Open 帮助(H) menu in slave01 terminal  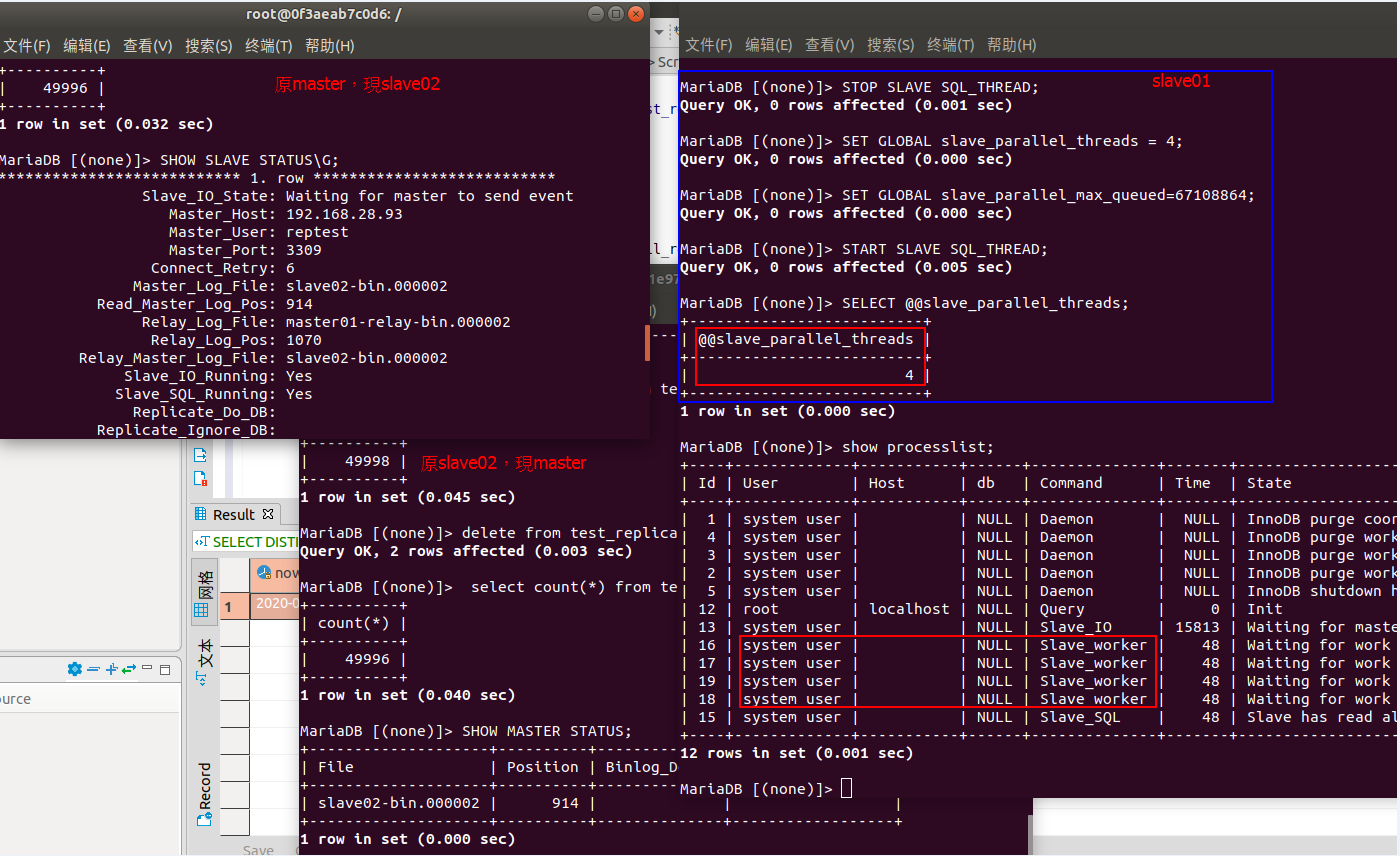(x=1011, y=45)
